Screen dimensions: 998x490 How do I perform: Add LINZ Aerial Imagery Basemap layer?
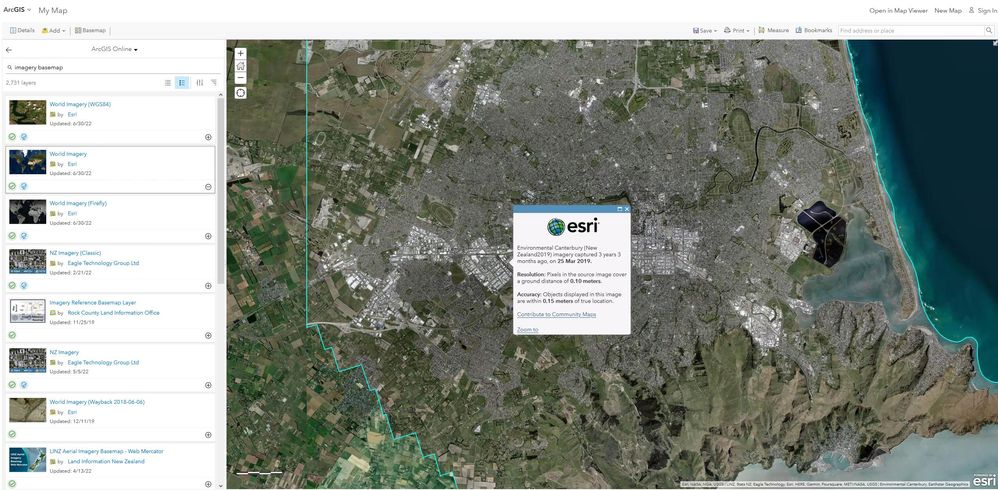tap(208, 484)
